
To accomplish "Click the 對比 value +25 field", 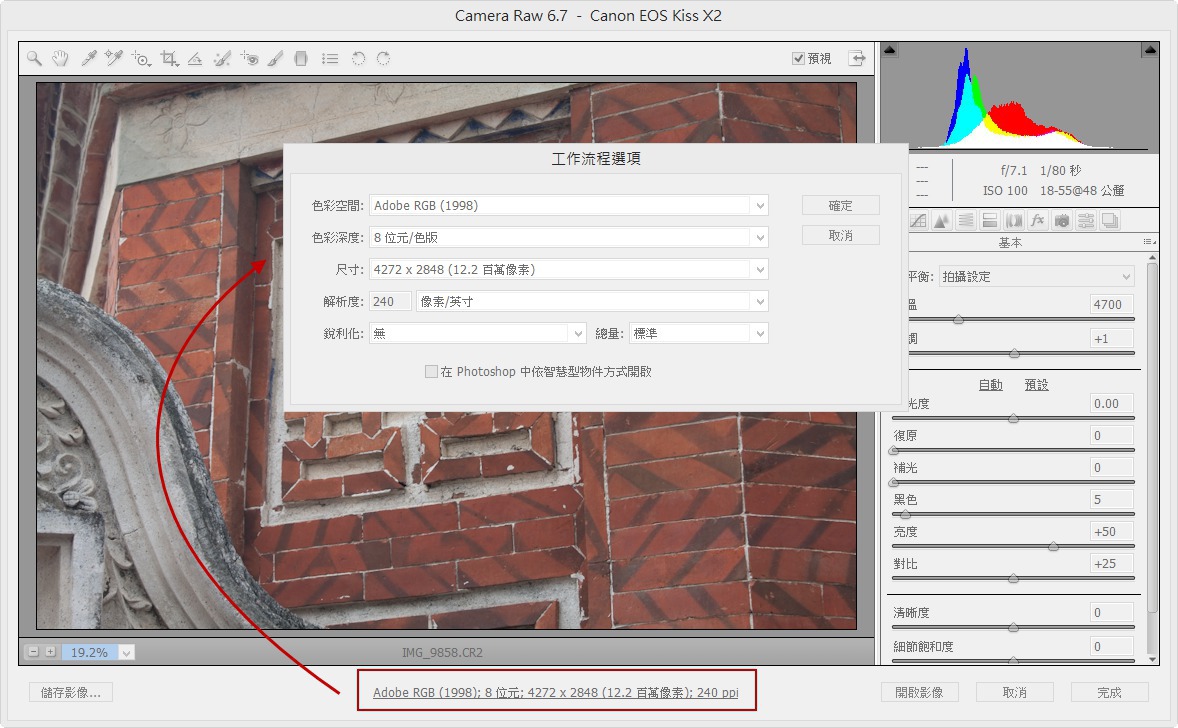I will tap(1112, 563).
